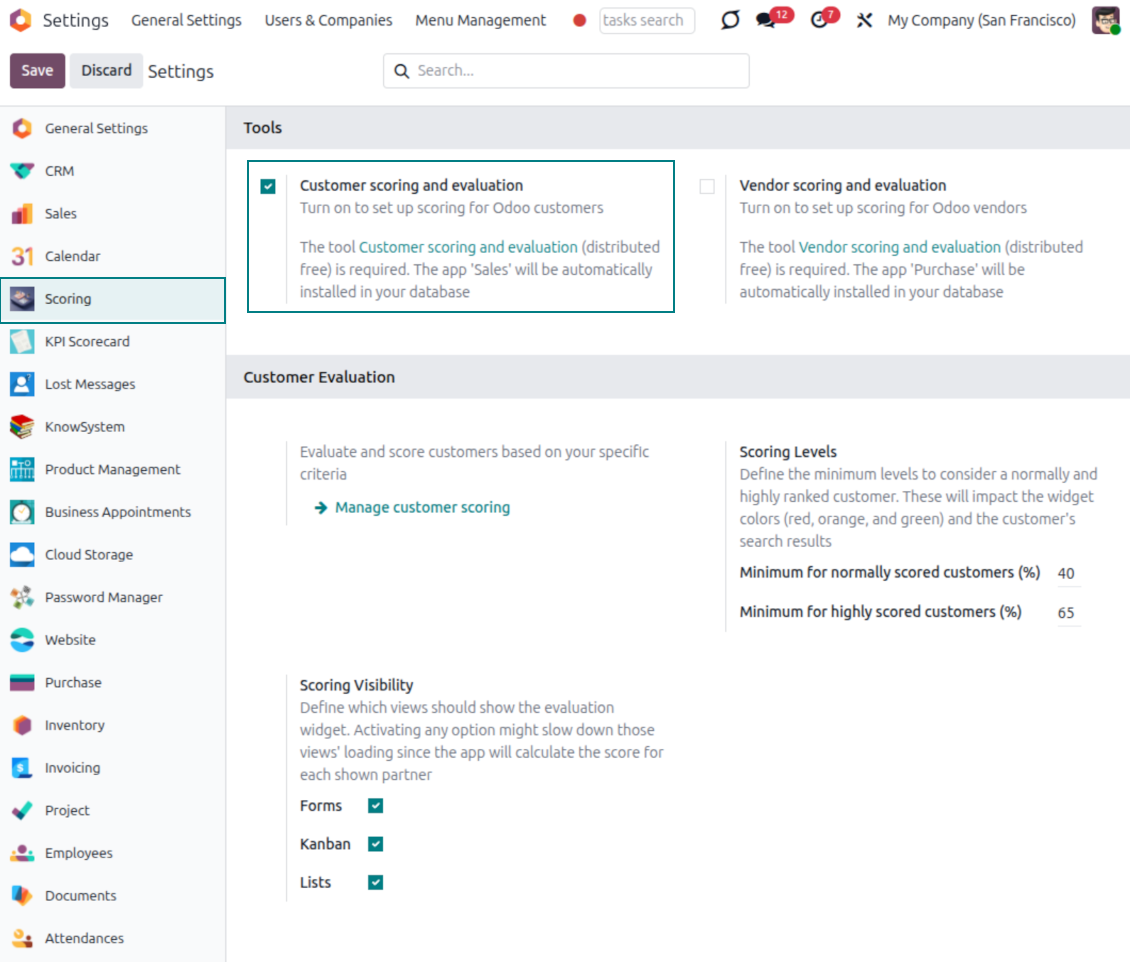Follow the Manage customer scoring link

[x=422, y=508]
